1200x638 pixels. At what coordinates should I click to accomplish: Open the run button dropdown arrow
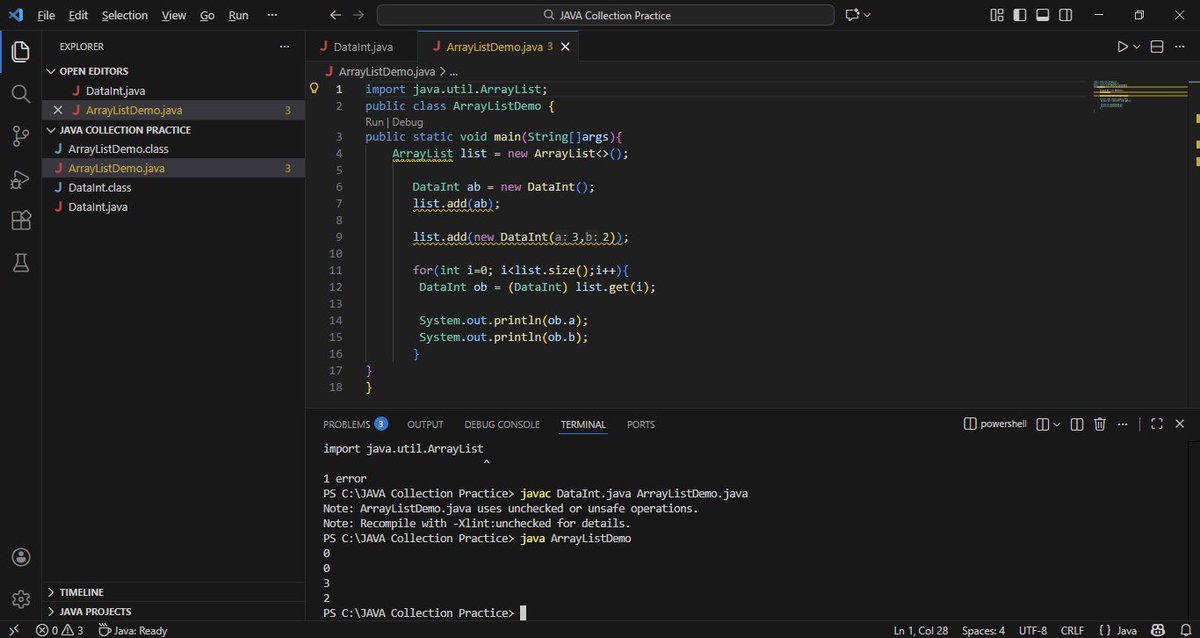coord(1137,47)
